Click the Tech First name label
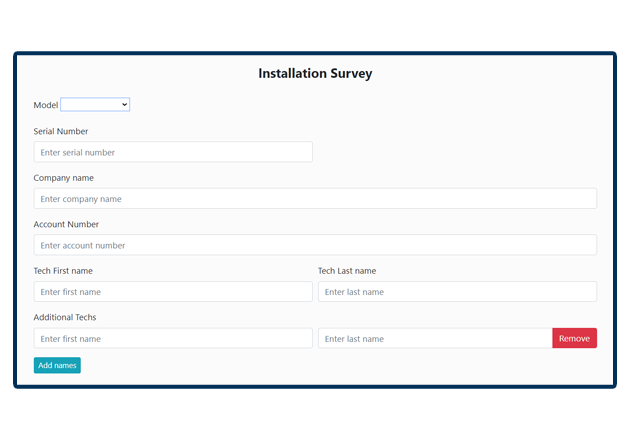The width and height of the screenshot is (630, 440). tap(63, 271)
